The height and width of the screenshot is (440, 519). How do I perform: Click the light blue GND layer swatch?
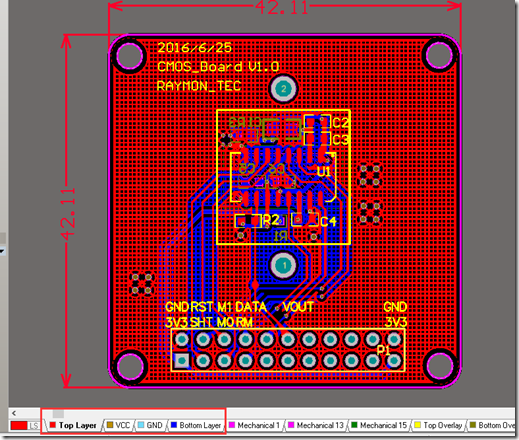click(141, 425)
